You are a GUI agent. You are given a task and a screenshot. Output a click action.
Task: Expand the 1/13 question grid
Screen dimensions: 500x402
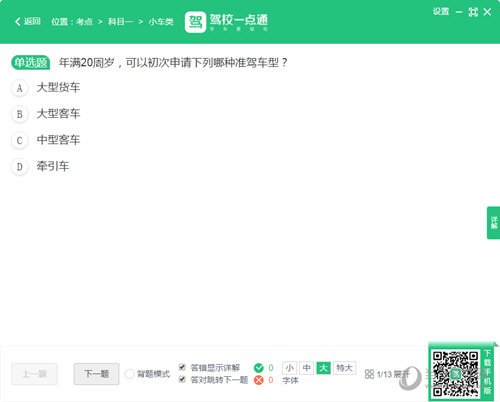pyautogui.click(x=393, y=375)
